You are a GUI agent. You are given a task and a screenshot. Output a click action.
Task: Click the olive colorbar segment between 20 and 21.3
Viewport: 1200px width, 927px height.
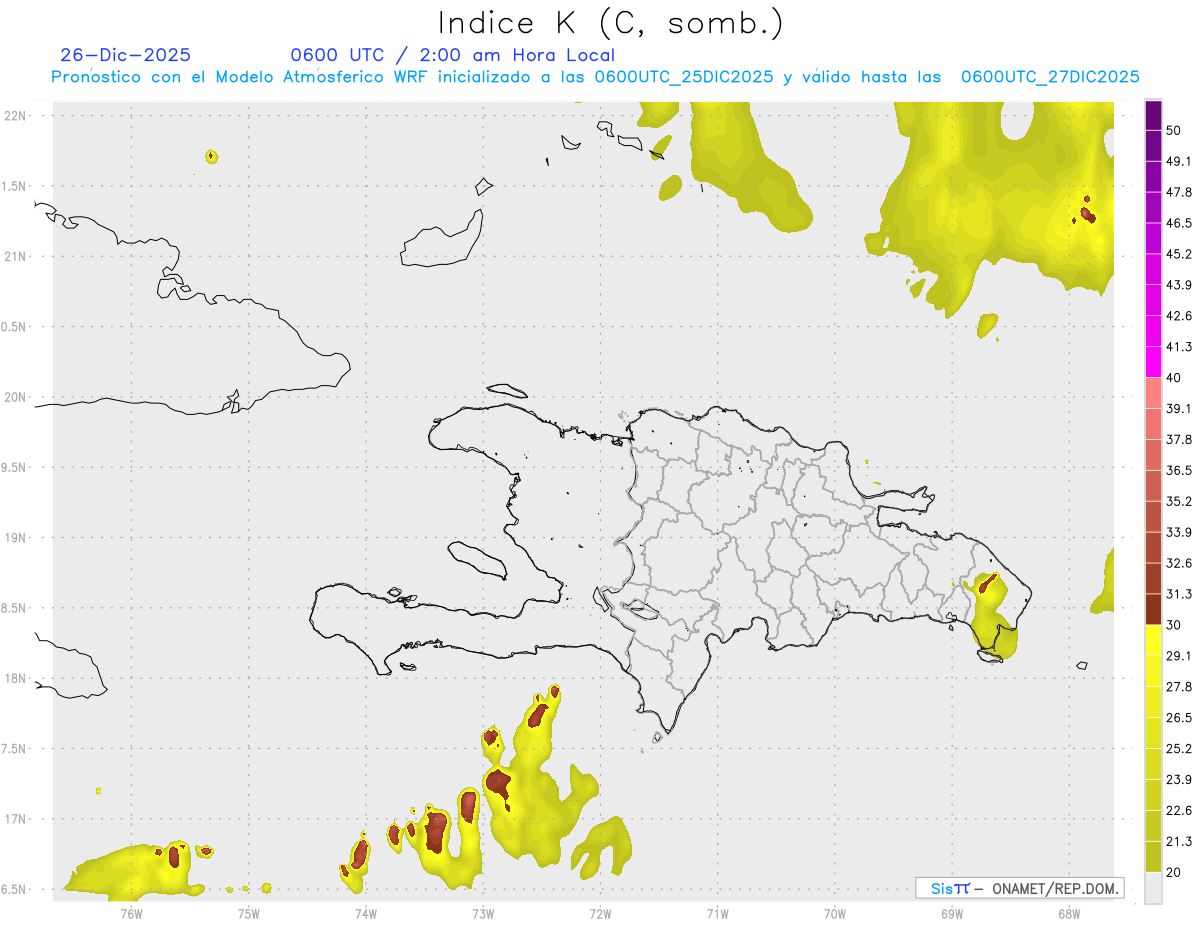tap(1153, 856)
